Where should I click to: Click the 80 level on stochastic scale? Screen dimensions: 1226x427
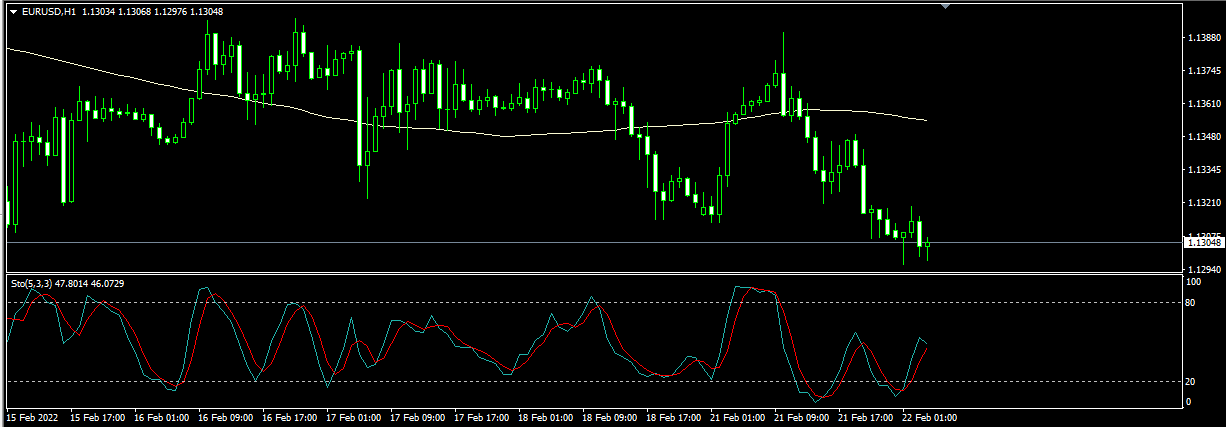1191,302
